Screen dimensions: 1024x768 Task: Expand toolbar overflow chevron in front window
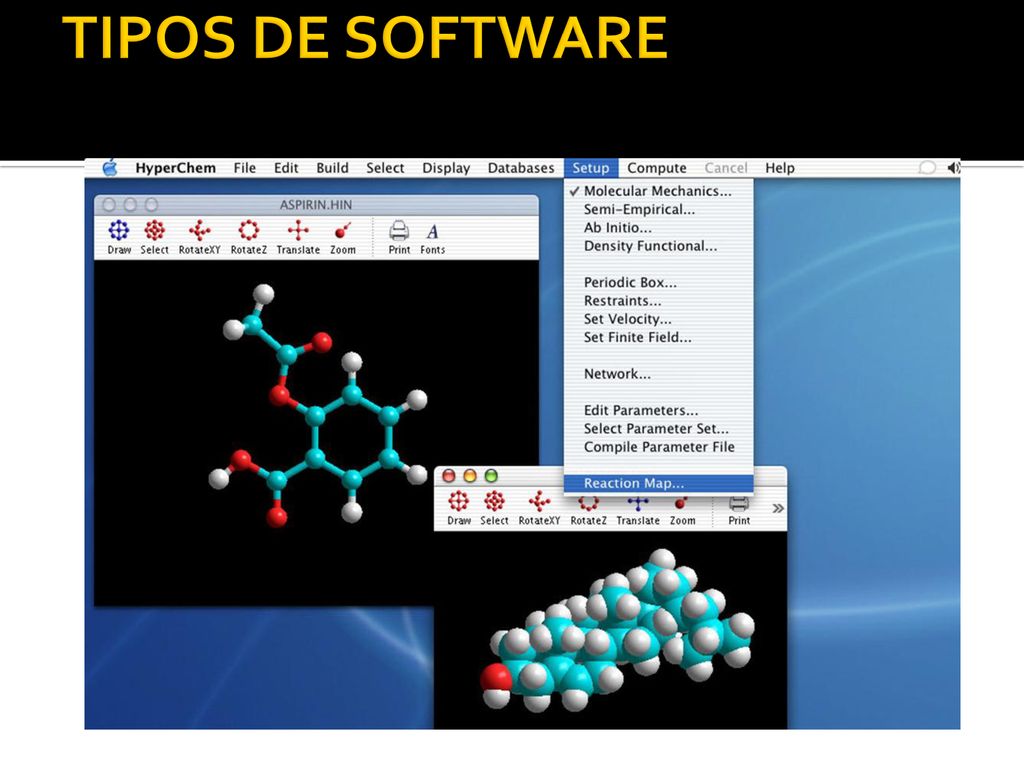point(777,508)
